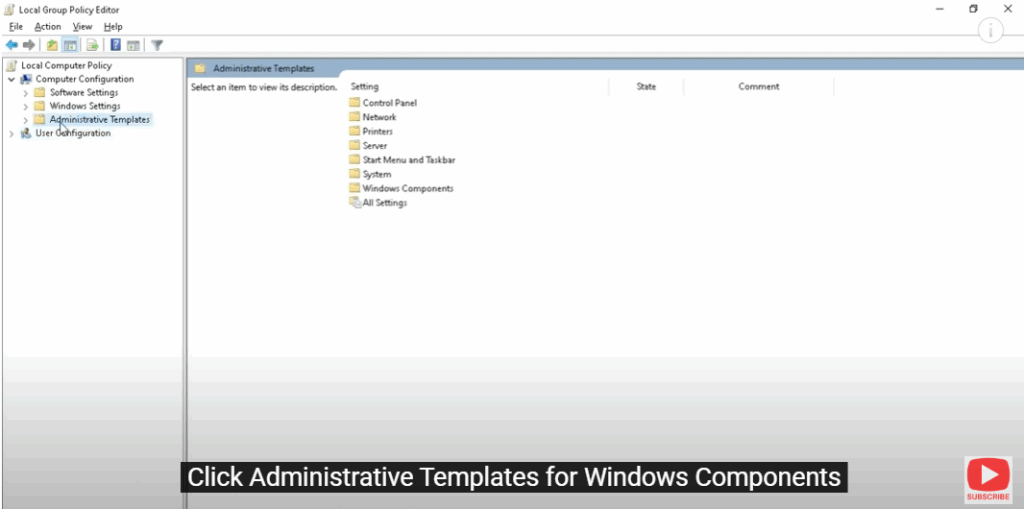This screenshot has height=509, width=1024.
Task: Select the "Printers" list entry text
Action: [x=377, y=131]
